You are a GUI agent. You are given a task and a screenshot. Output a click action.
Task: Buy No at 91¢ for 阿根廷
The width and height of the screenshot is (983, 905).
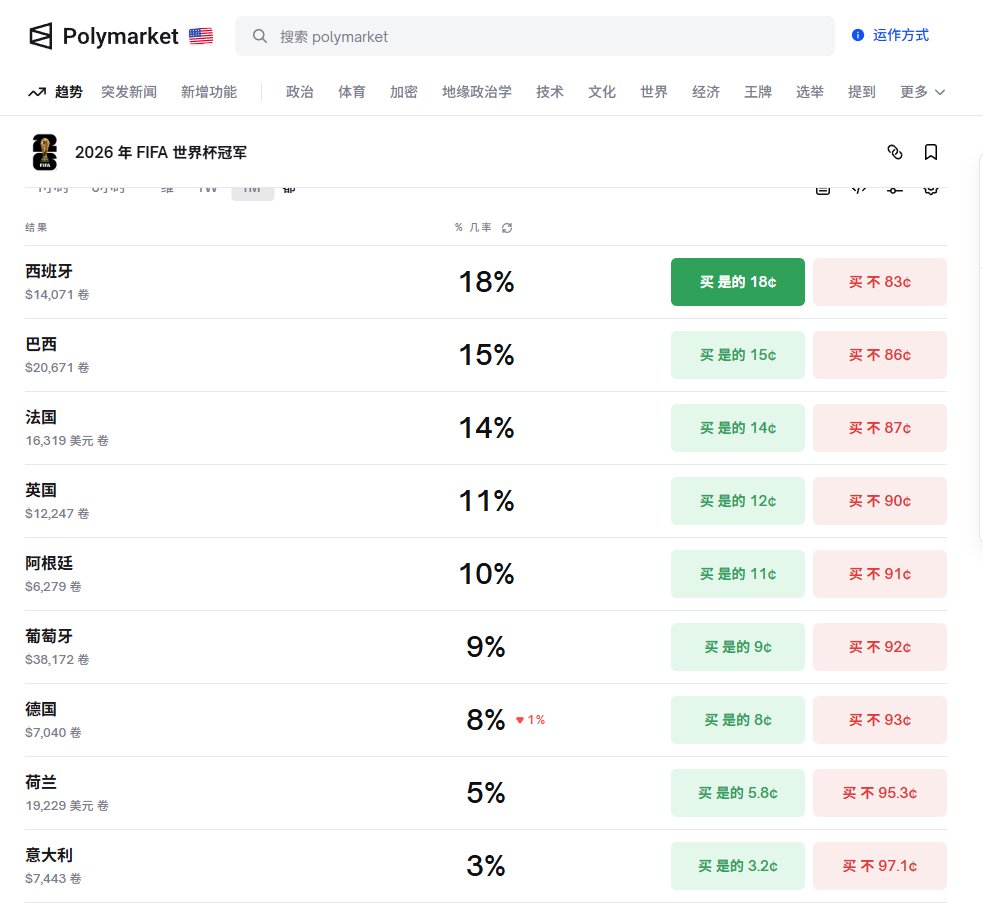pyautogui.click(x=880, y=574)
